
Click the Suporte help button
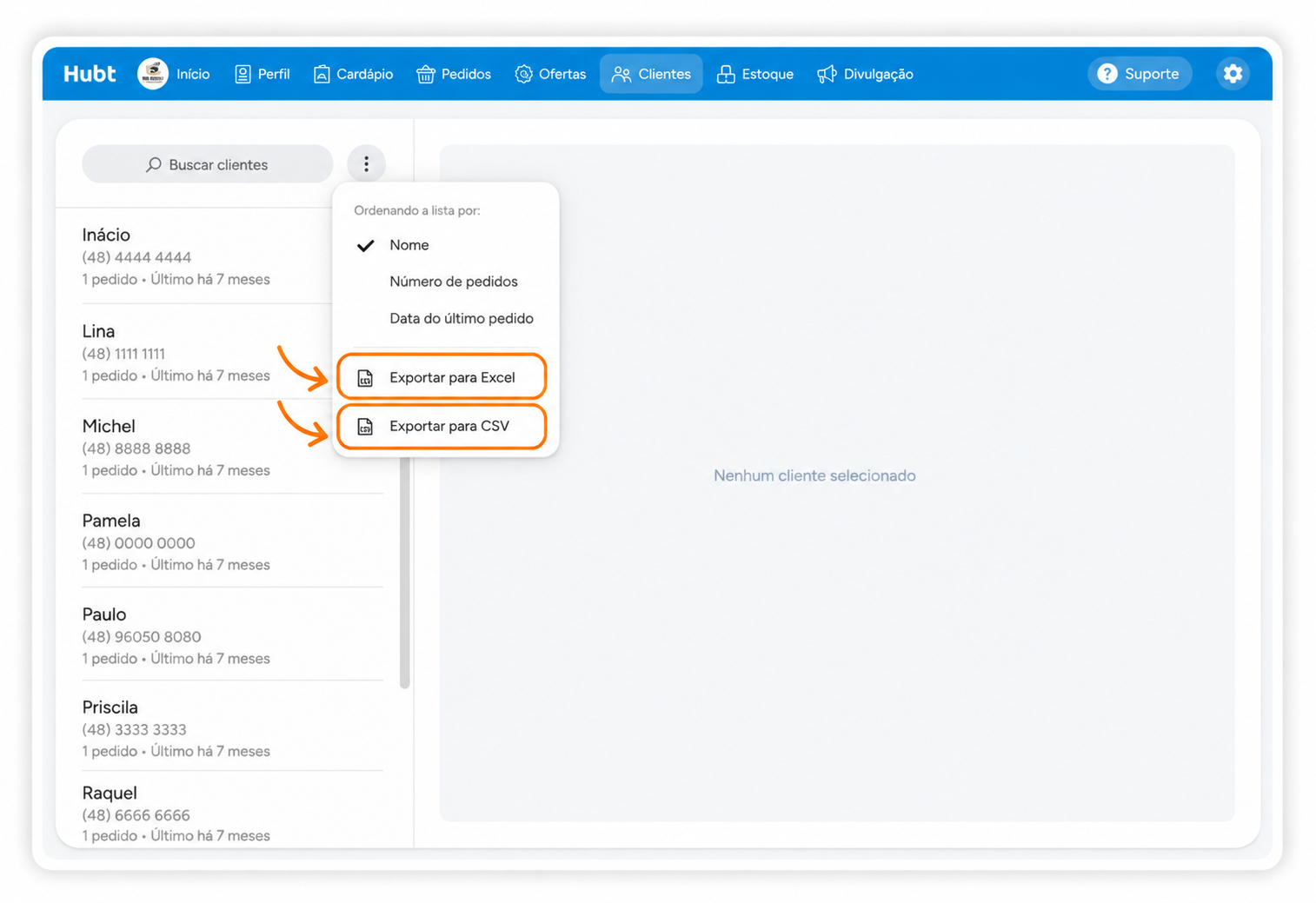click(x=1139, y=74)
